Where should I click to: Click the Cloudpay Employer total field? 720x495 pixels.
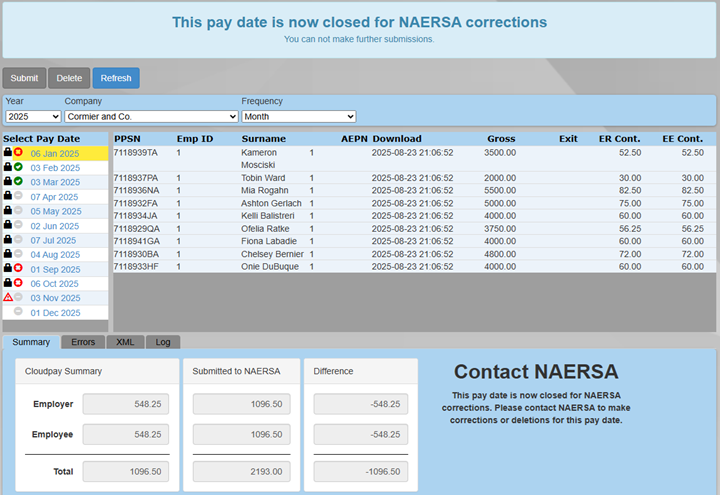tap(126, 403)
